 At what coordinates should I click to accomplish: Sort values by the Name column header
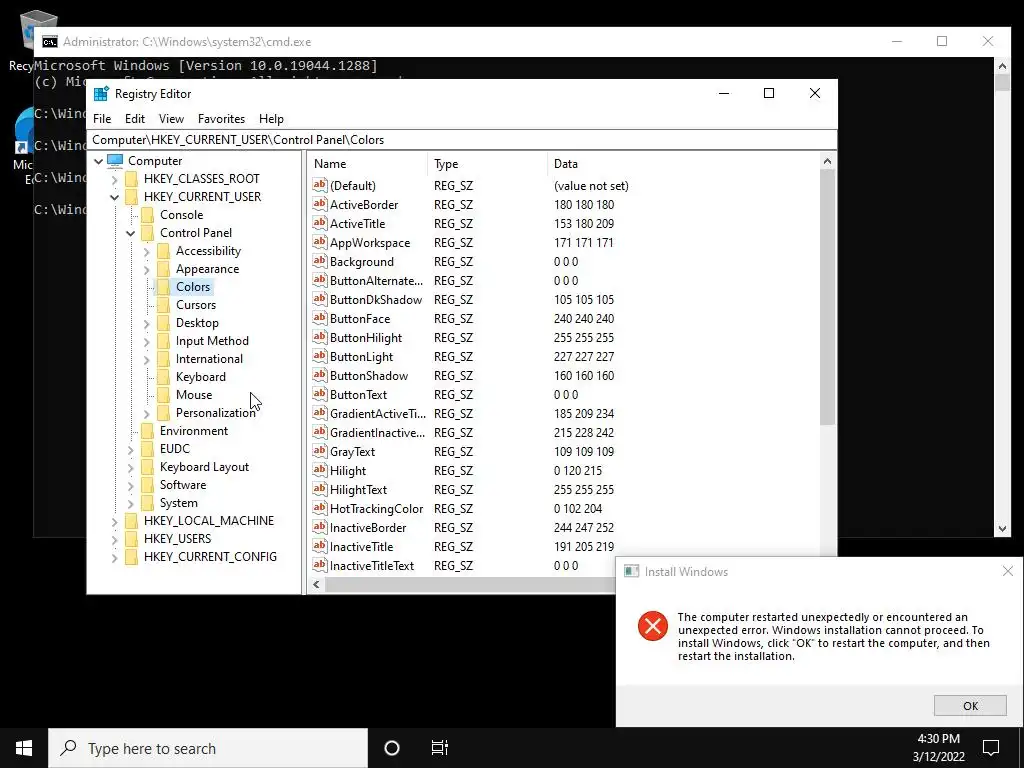(368, 164)
